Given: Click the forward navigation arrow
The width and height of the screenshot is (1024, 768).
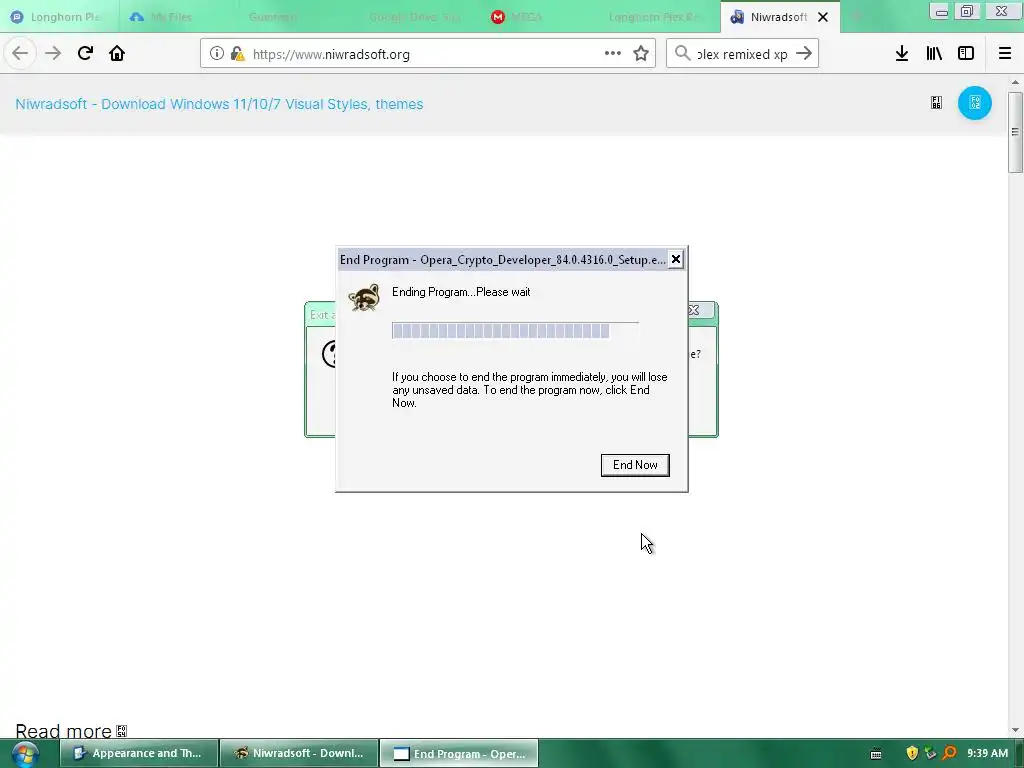Looking at the screenshot, I should tap(53, 54).
